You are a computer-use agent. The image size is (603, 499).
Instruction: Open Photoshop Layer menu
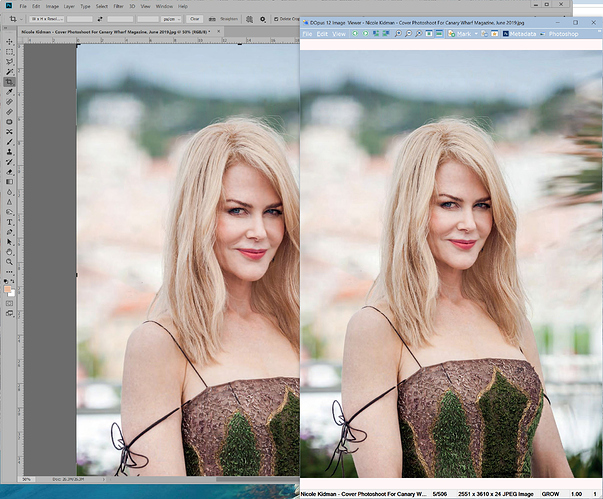[x=69, y=6]
